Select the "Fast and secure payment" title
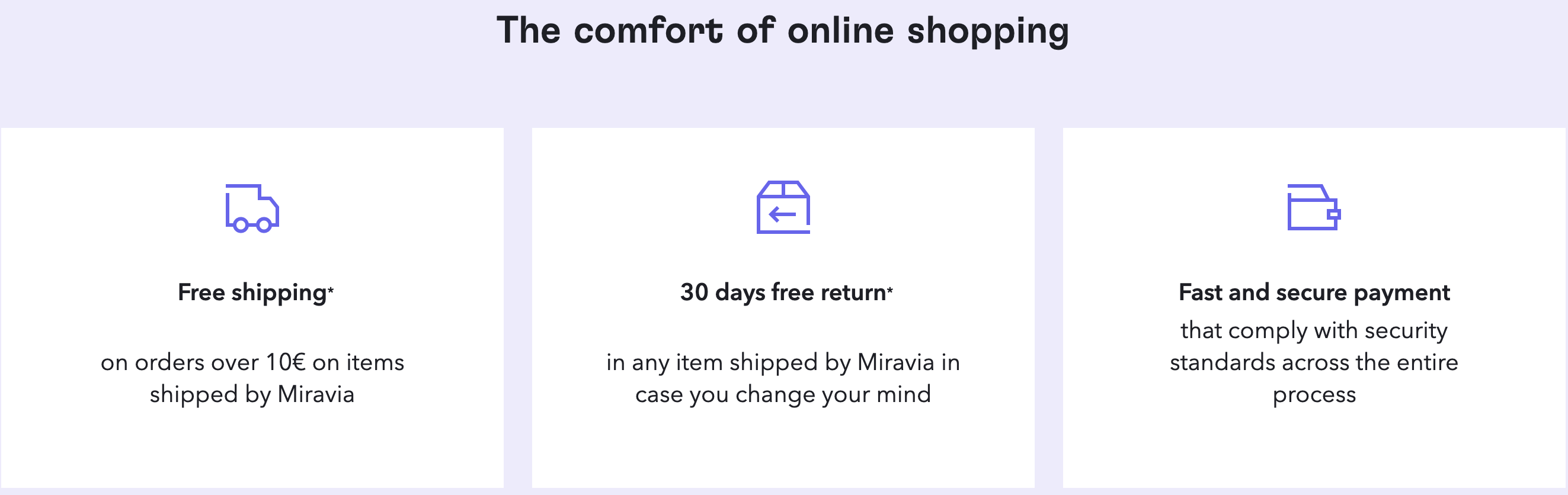The height and width of the screenshot is (495, 1568). click(x=1314, y=293)
